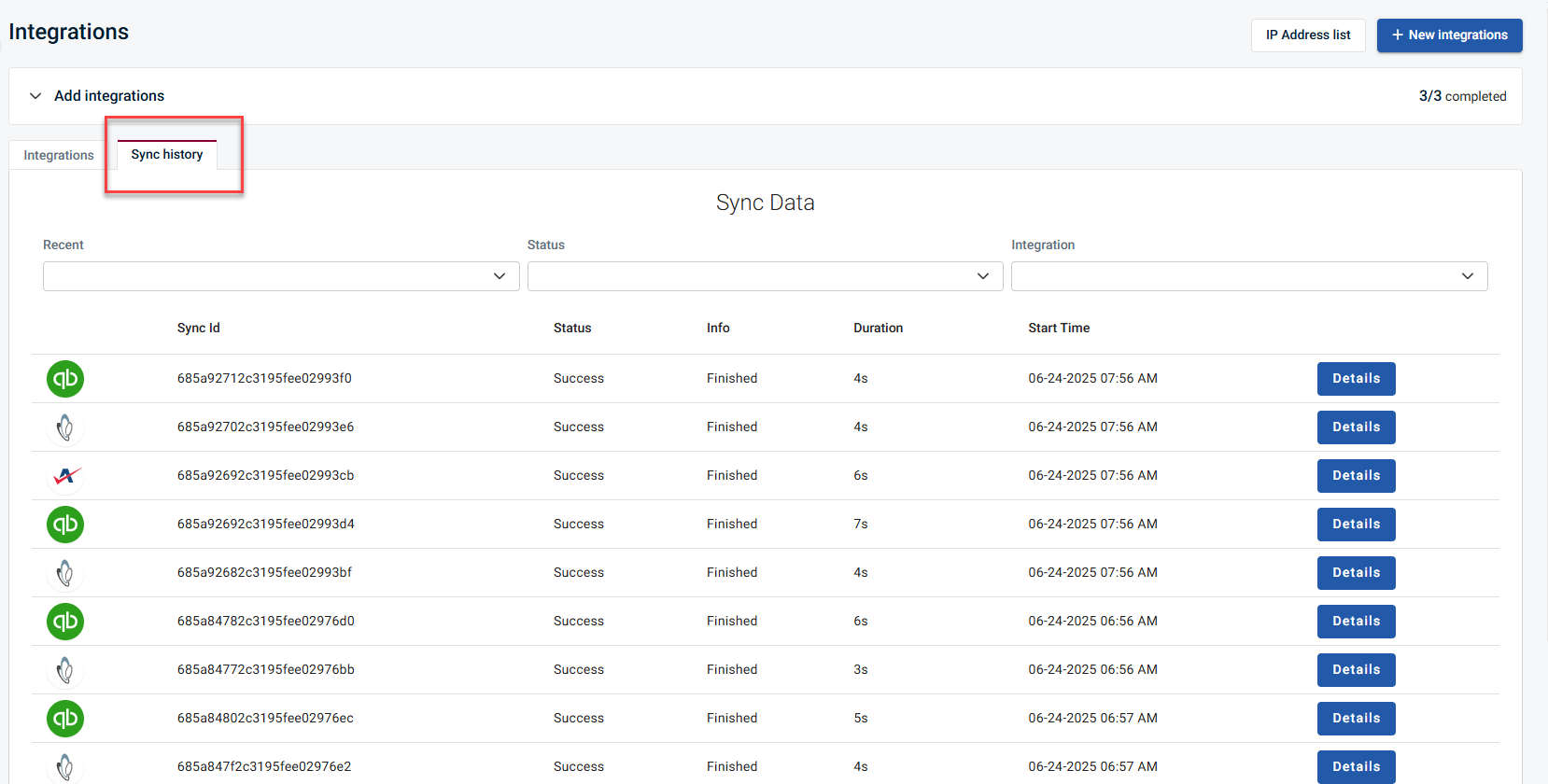Click start time of sync 685a84802c3195fee02976ec

(1092, 719)
